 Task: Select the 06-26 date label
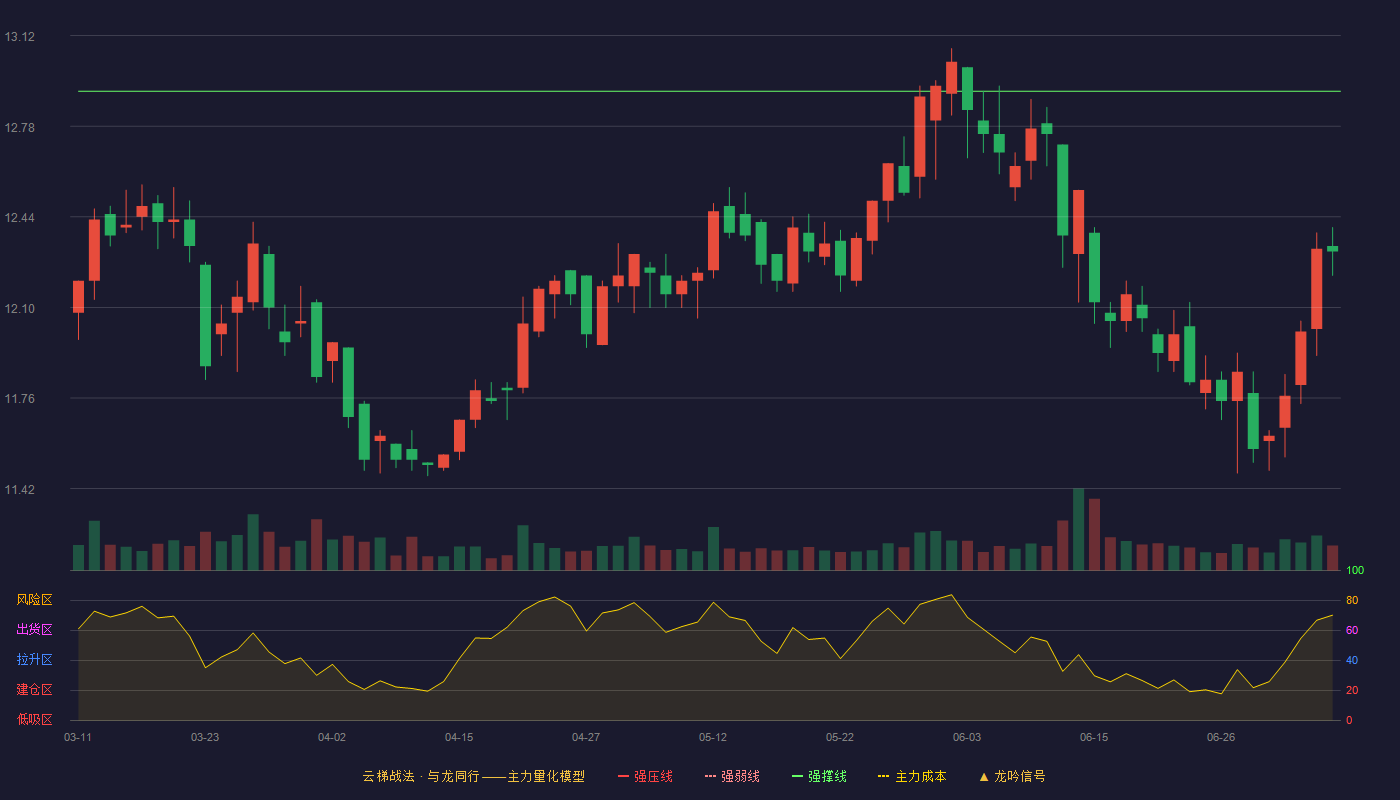tap(1221, 737)
